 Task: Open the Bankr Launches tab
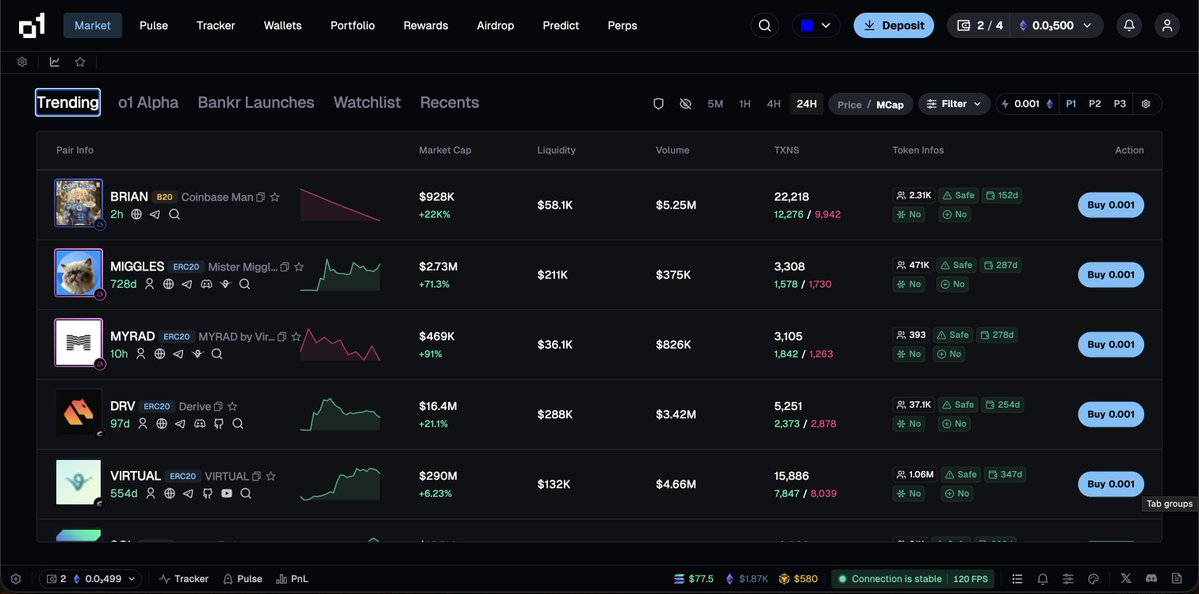(x=256, y=102)
